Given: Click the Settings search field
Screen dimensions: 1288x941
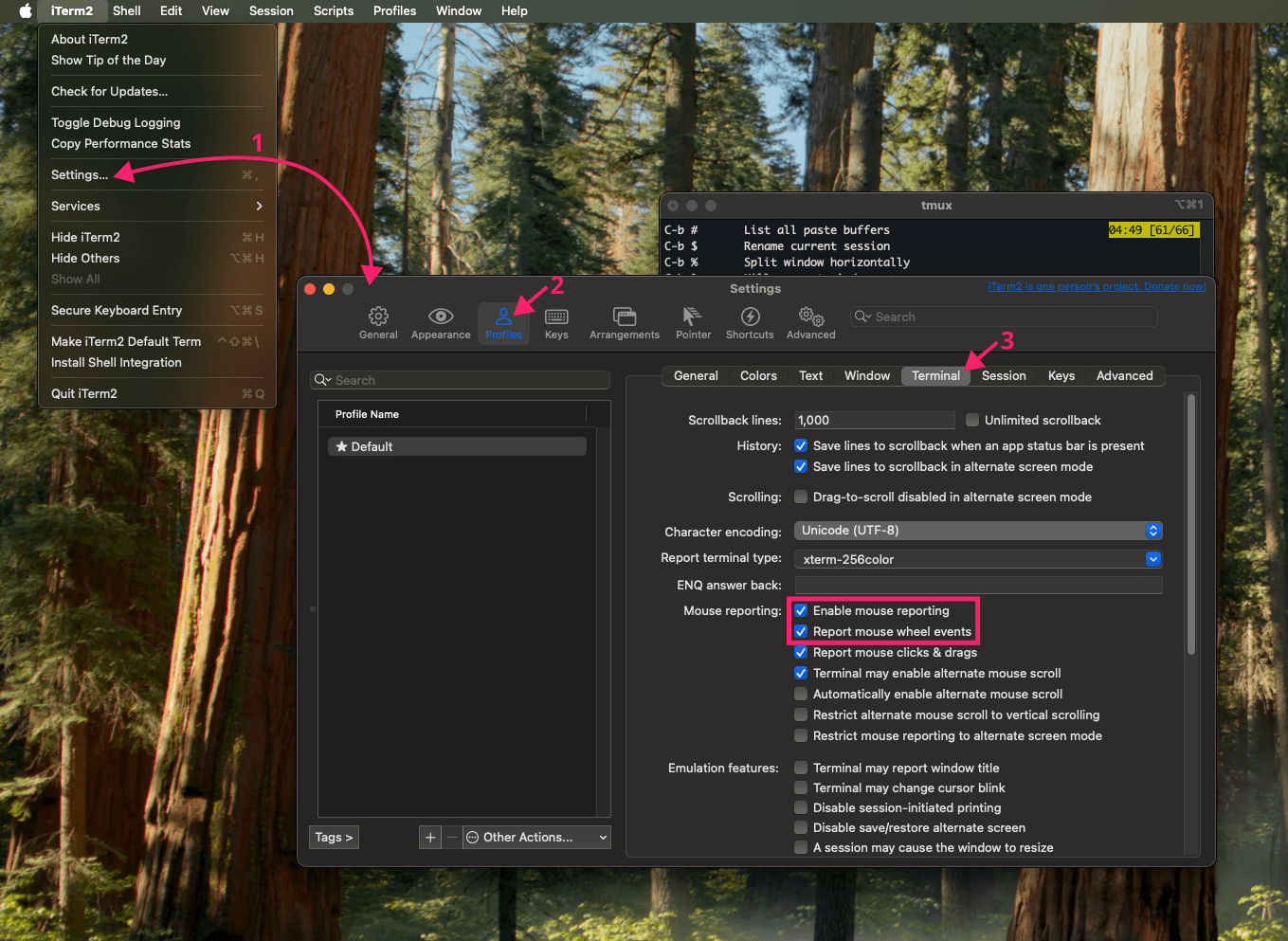Looking at the screenshot, I should point(1004,317).
